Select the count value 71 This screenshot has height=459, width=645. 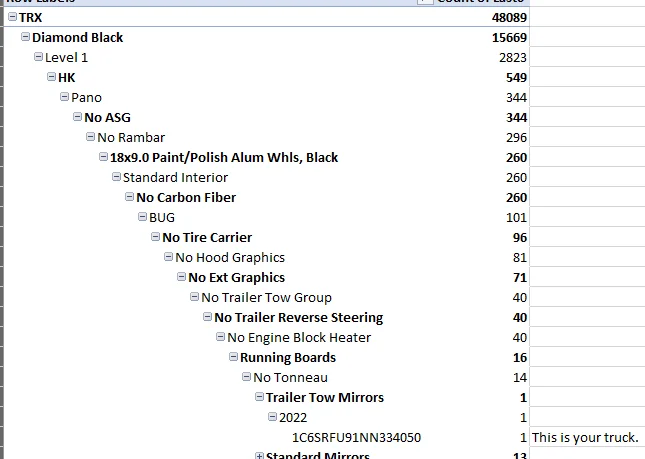[520, 278]
